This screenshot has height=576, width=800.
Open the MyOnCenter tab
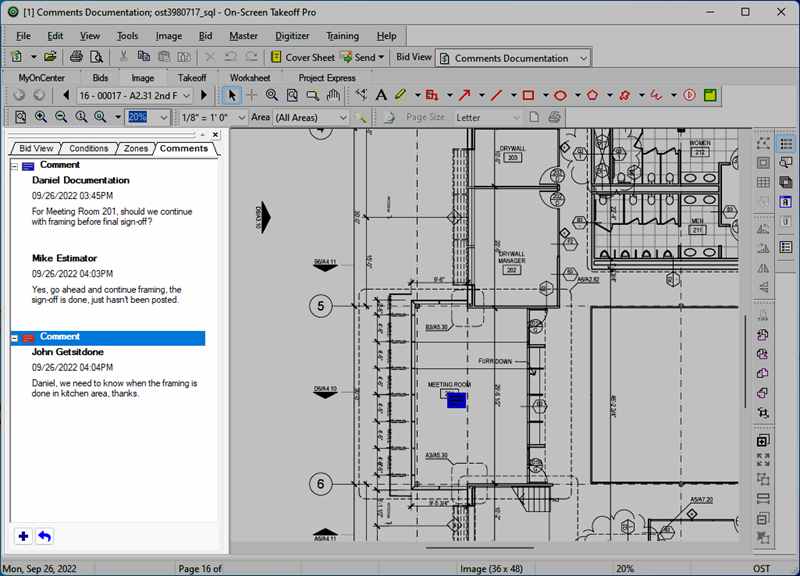41,78
